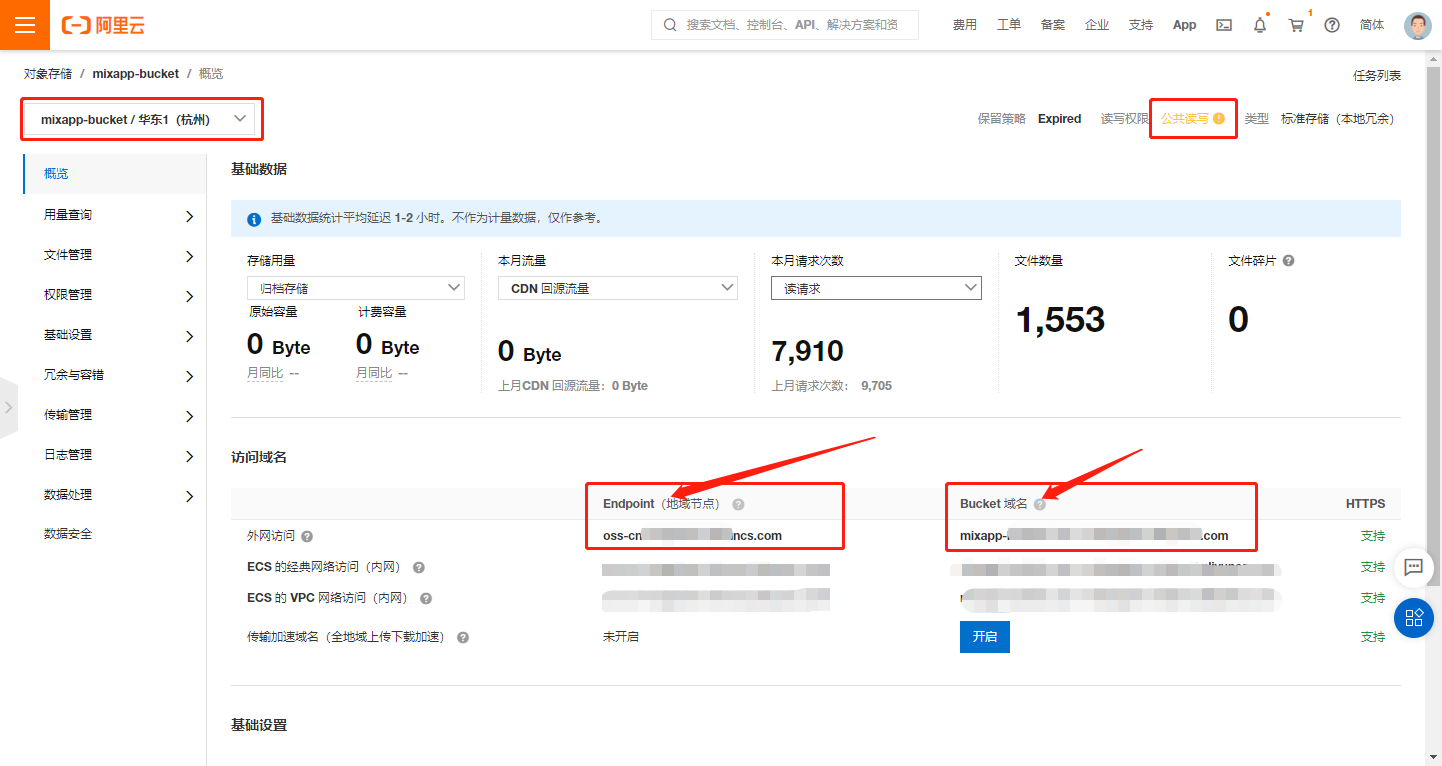Open the user avatar menu

coord(1418,25)
